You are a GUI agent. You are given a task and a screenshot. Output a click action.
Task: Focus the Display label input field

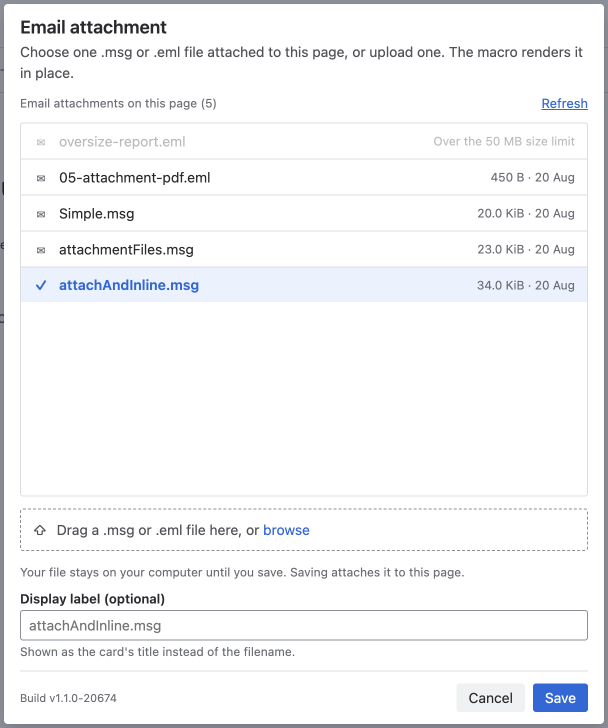point(304,625)
